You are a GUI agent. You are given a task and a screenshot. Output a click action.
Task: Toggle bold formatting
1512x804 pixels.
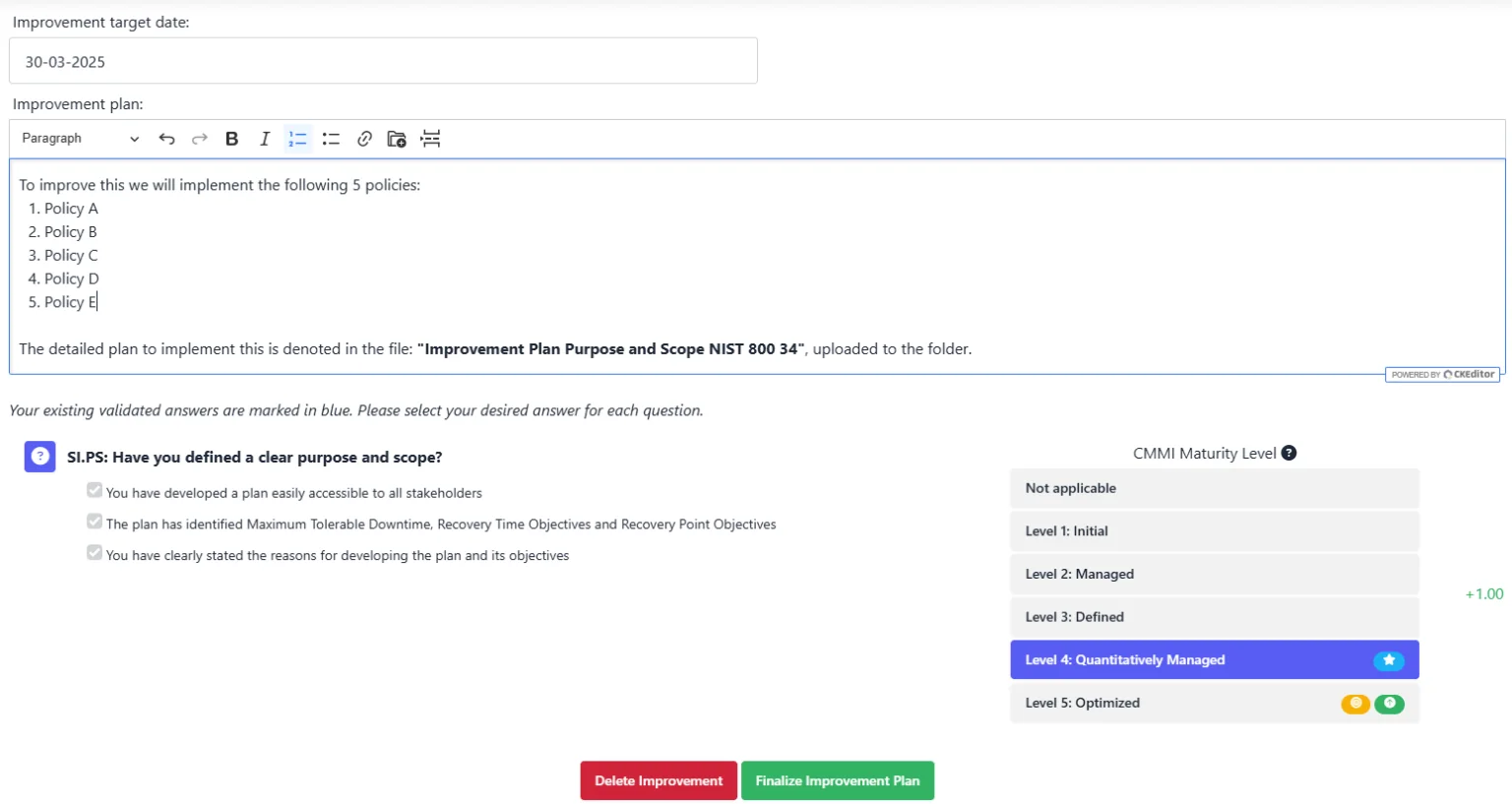(x=232, y=139)
